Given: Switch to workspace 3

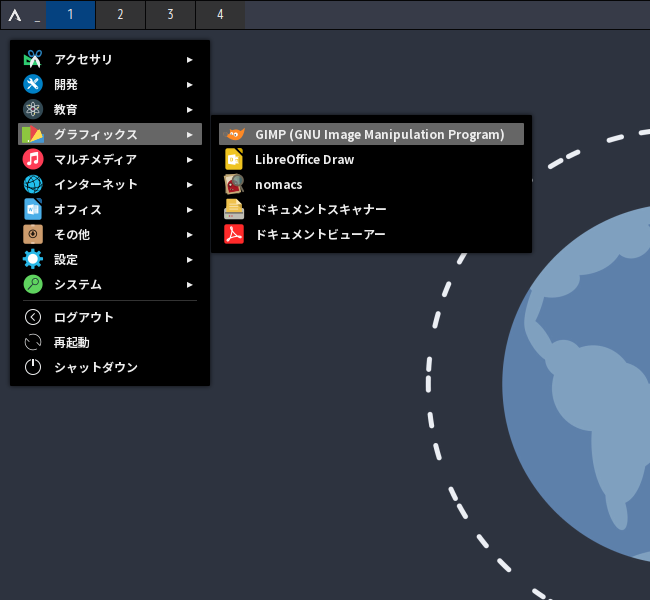Looking at the screenshot, I should pyautogui.click(x=170, y=15).
